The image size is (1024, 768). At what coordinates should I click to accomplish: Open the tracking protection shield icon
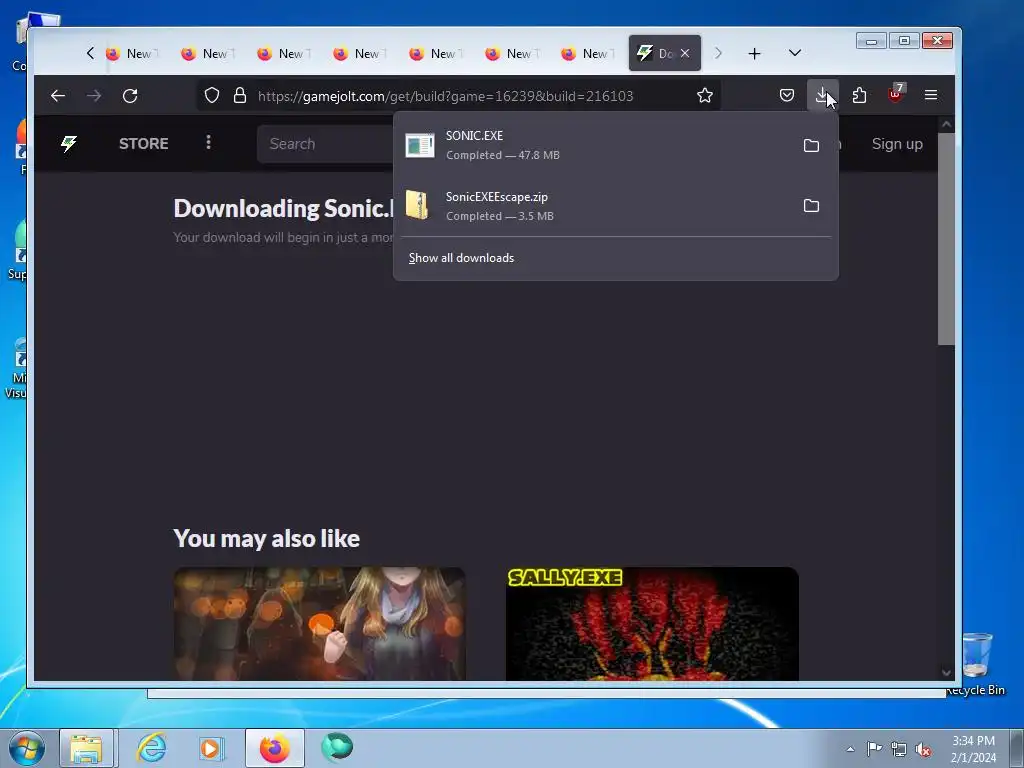[212, 95]
